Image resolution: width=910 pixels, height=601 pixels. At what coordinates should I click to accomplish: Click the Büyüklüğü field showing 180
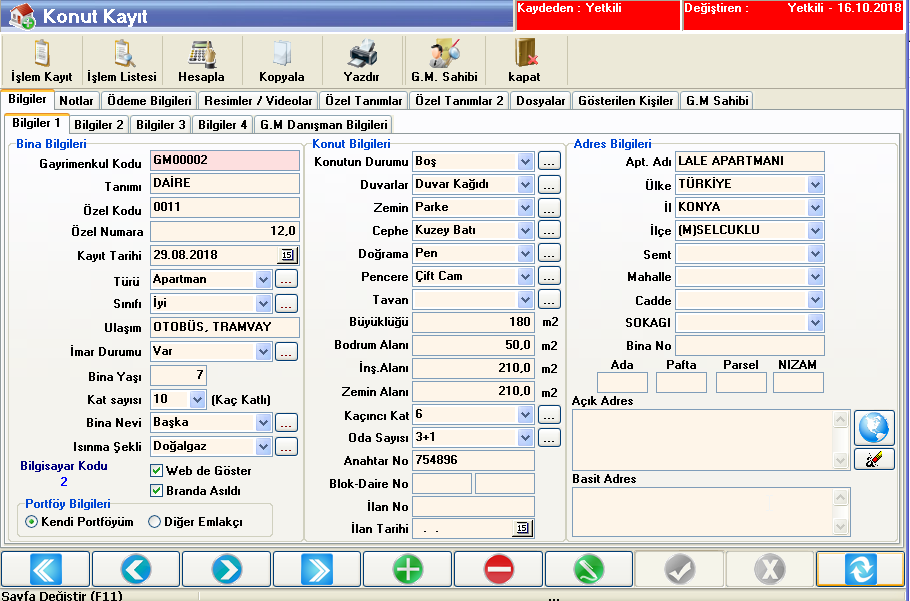473,322
